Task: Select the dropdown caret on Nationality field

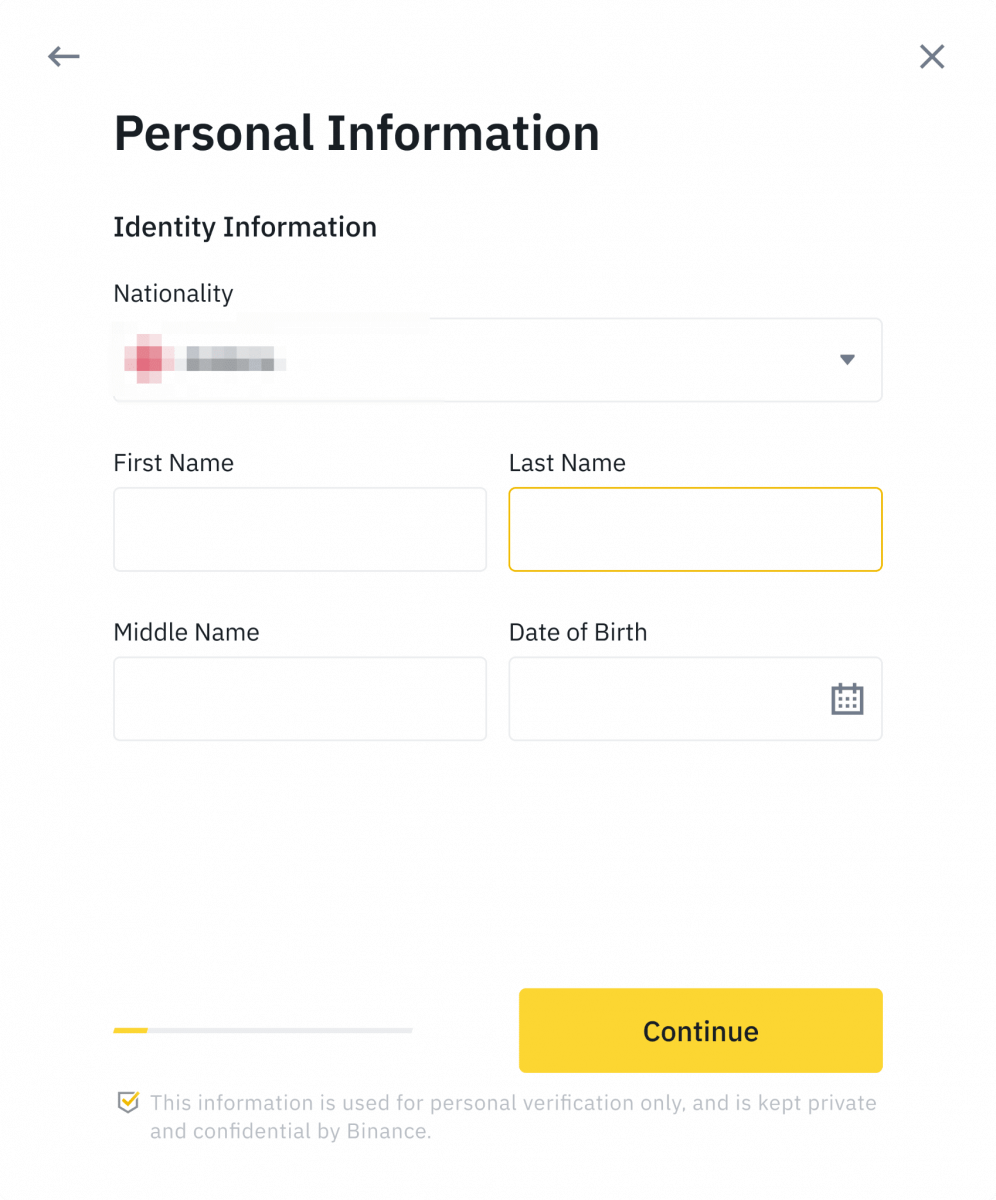Action: pyautogui.click(x=847, y=360)
